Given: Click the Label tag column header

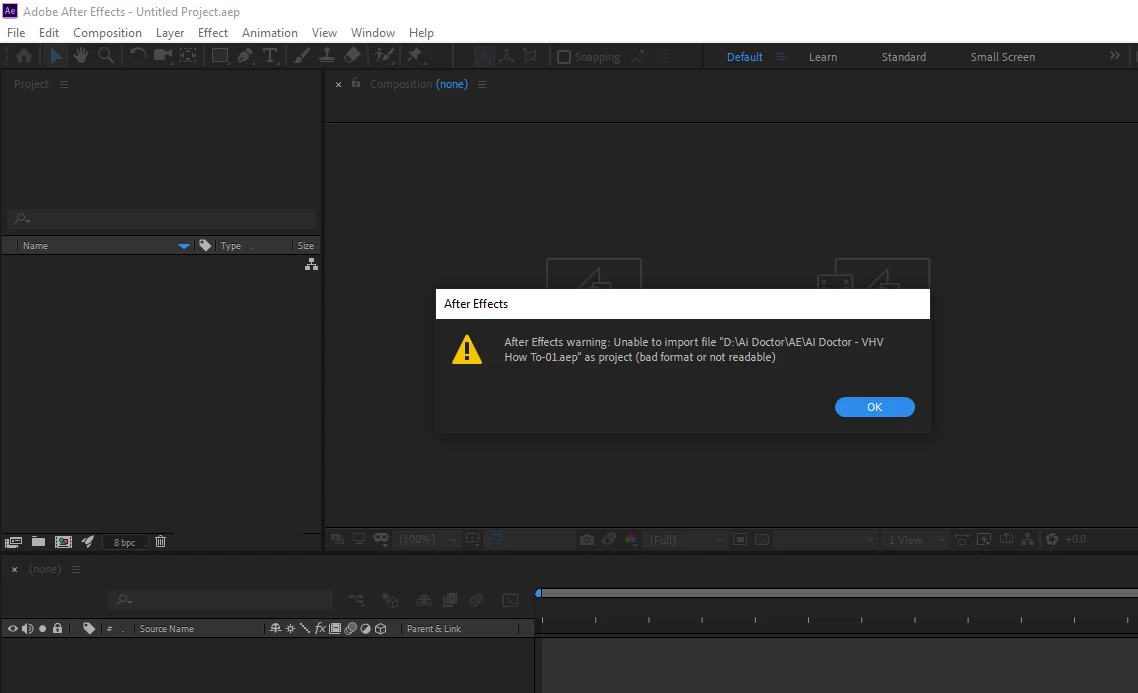Looking at the screenshot, I should pyautogui.click(x=205, y=245).
